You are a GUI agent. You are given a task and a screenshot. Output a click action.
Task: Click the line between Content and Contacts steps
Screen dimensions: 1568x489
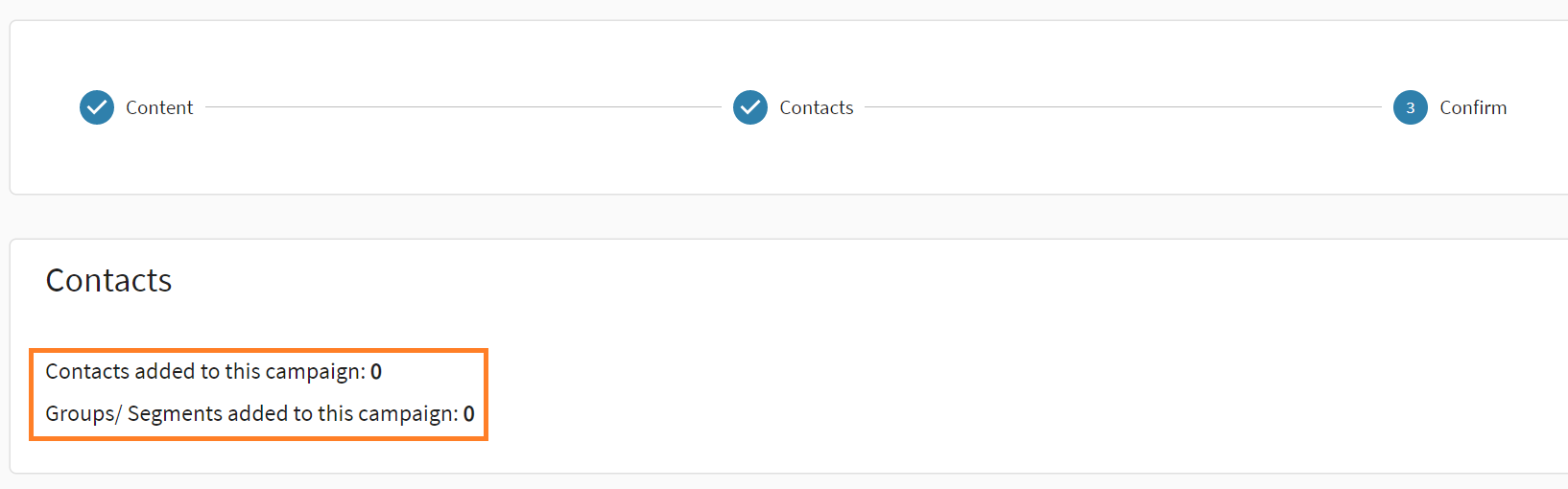(463, 107)
